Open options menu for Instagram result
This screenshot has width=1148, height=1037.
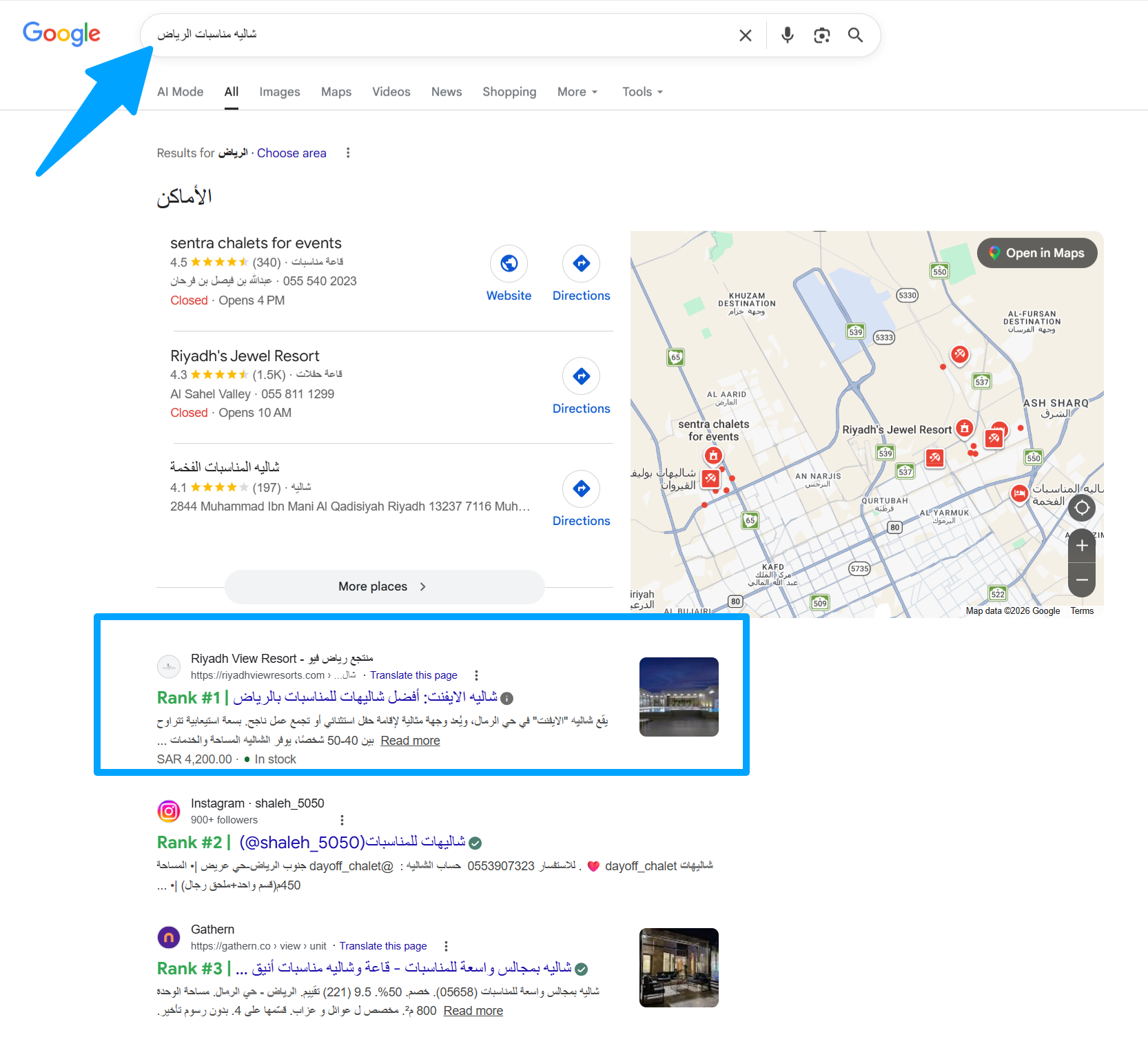pos(342,820)
